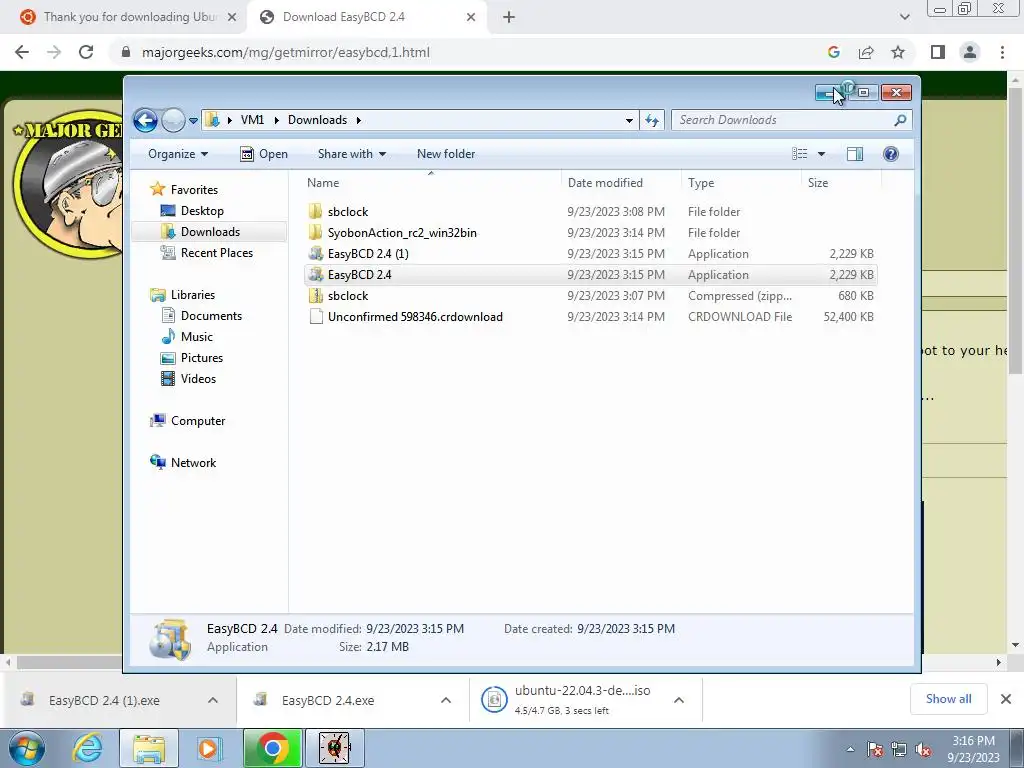
Task: Close the Chrome downloads bar
Action: [x=1006, y=699]
